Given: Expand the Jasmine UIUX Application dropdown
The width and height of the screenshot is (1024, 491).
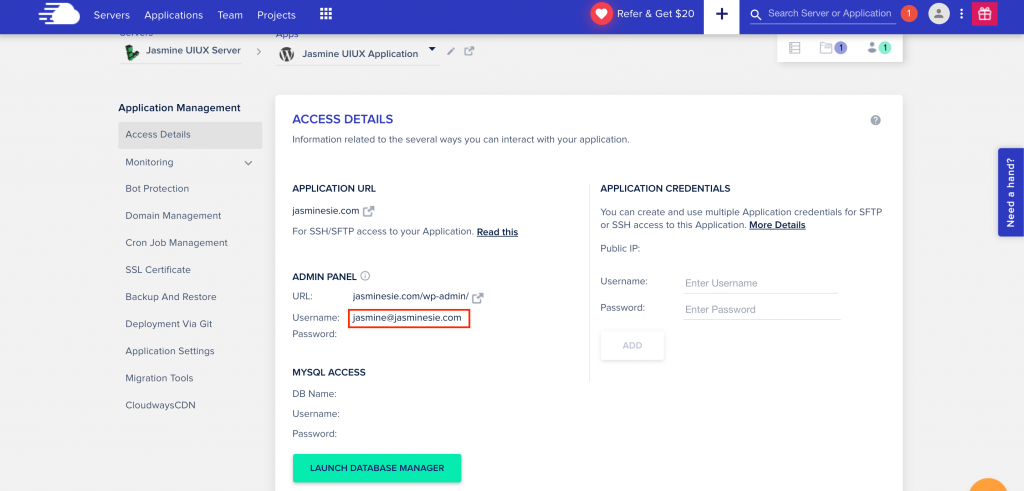Looking at the screenshot, I should [432, 49].
